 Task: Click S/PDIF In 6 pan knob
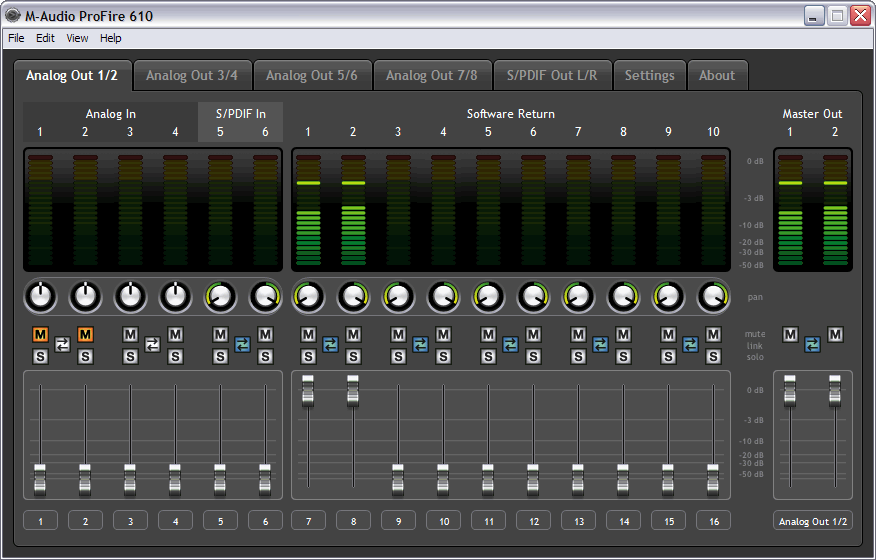[x=265, y=297]
